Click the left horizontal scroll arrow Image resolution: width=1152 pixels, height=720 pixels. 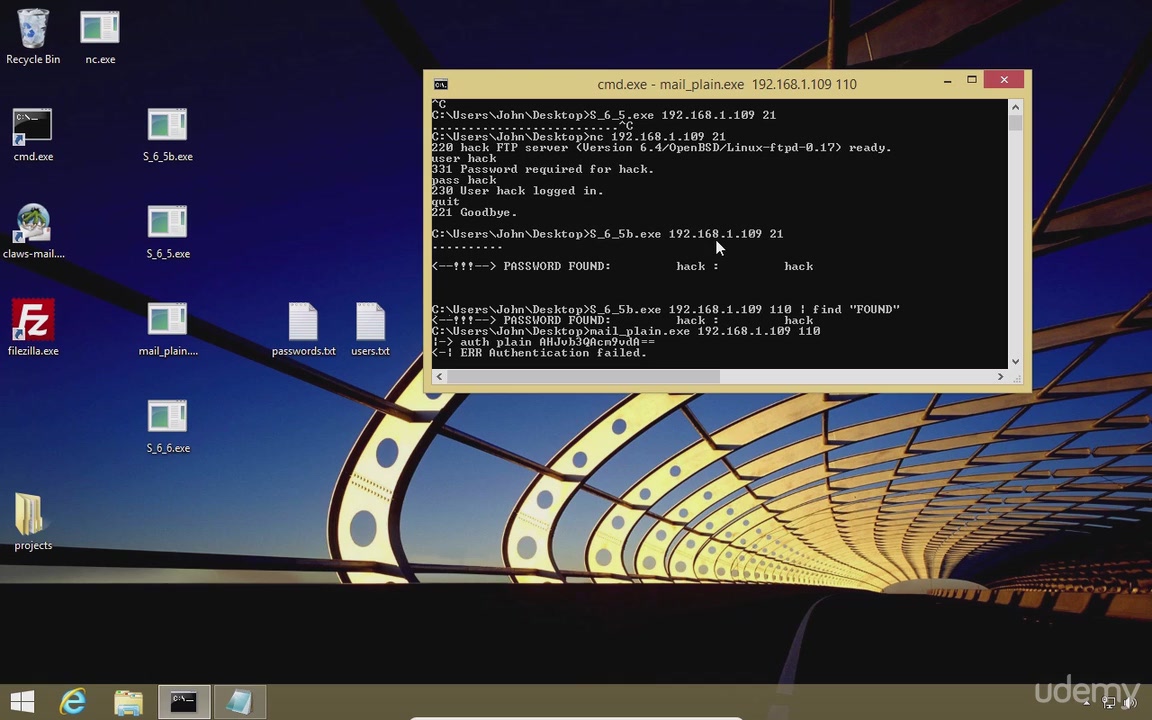439,376
